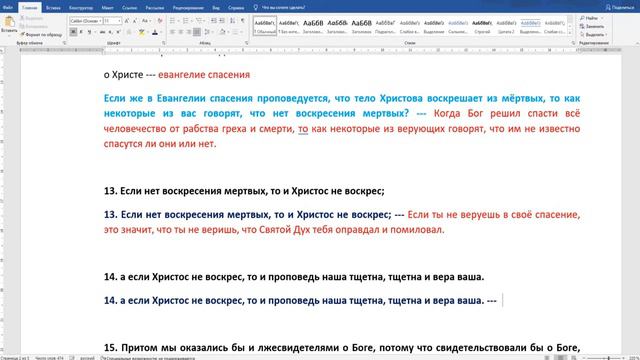This screenshot has width=640, height=360.
Task: Toggle Underline (Ч) formatting
Action: click(89, 32)
